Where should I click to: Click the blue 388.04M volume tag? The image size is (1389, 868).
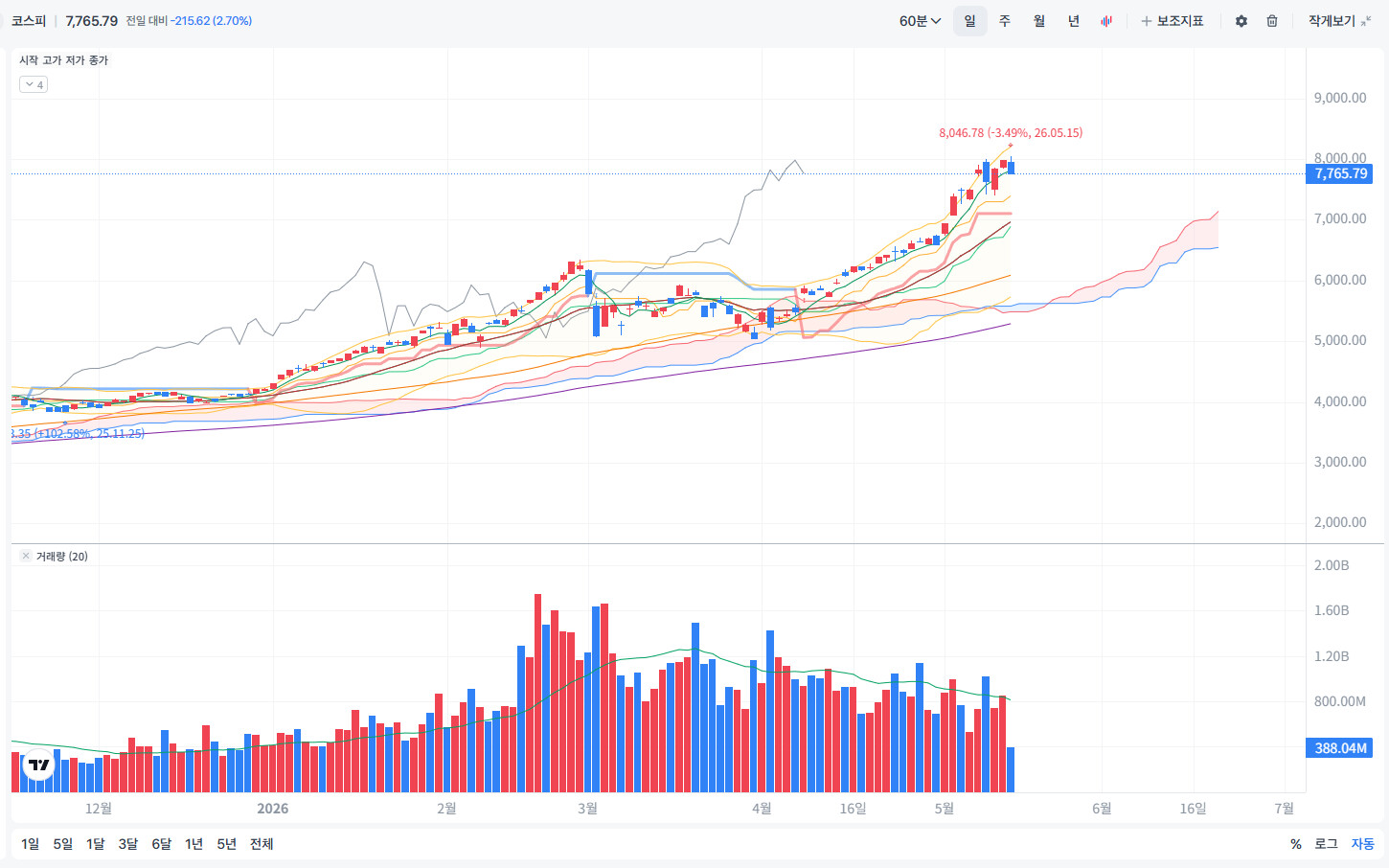pos(1339,748)
